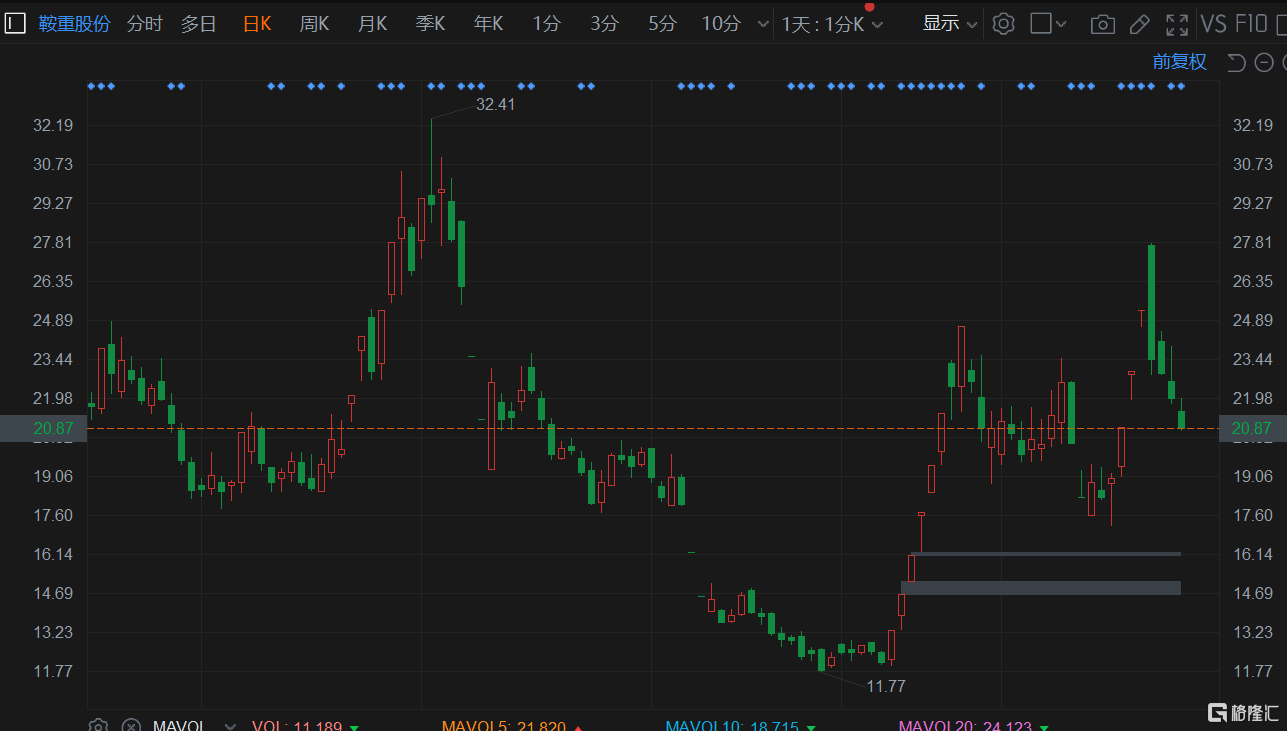Open 前复权 price adjustment option
1287x731 pixels.
coord(1180,62)
